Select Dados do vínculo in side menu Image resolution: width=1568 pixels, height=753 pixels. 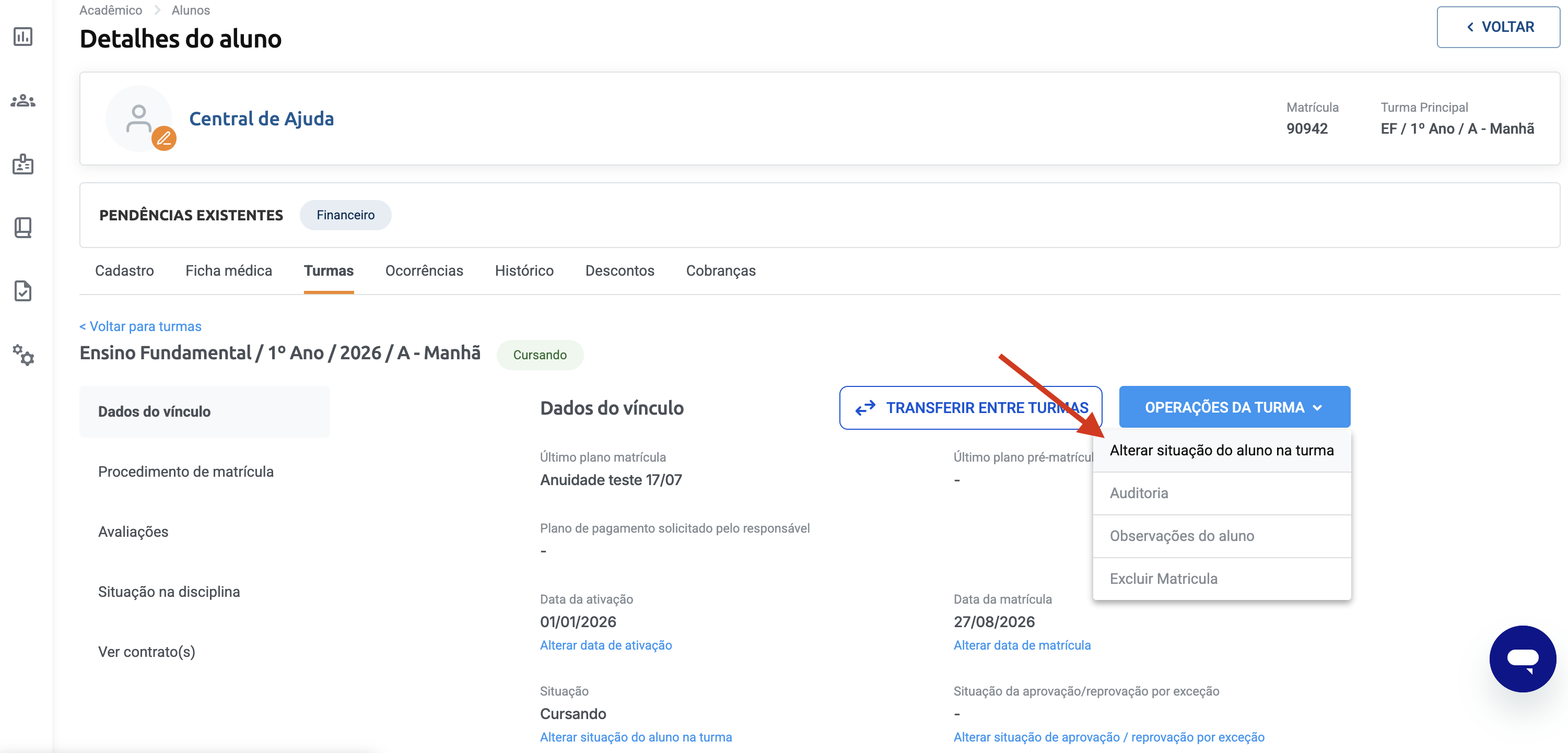pos(205,411)
